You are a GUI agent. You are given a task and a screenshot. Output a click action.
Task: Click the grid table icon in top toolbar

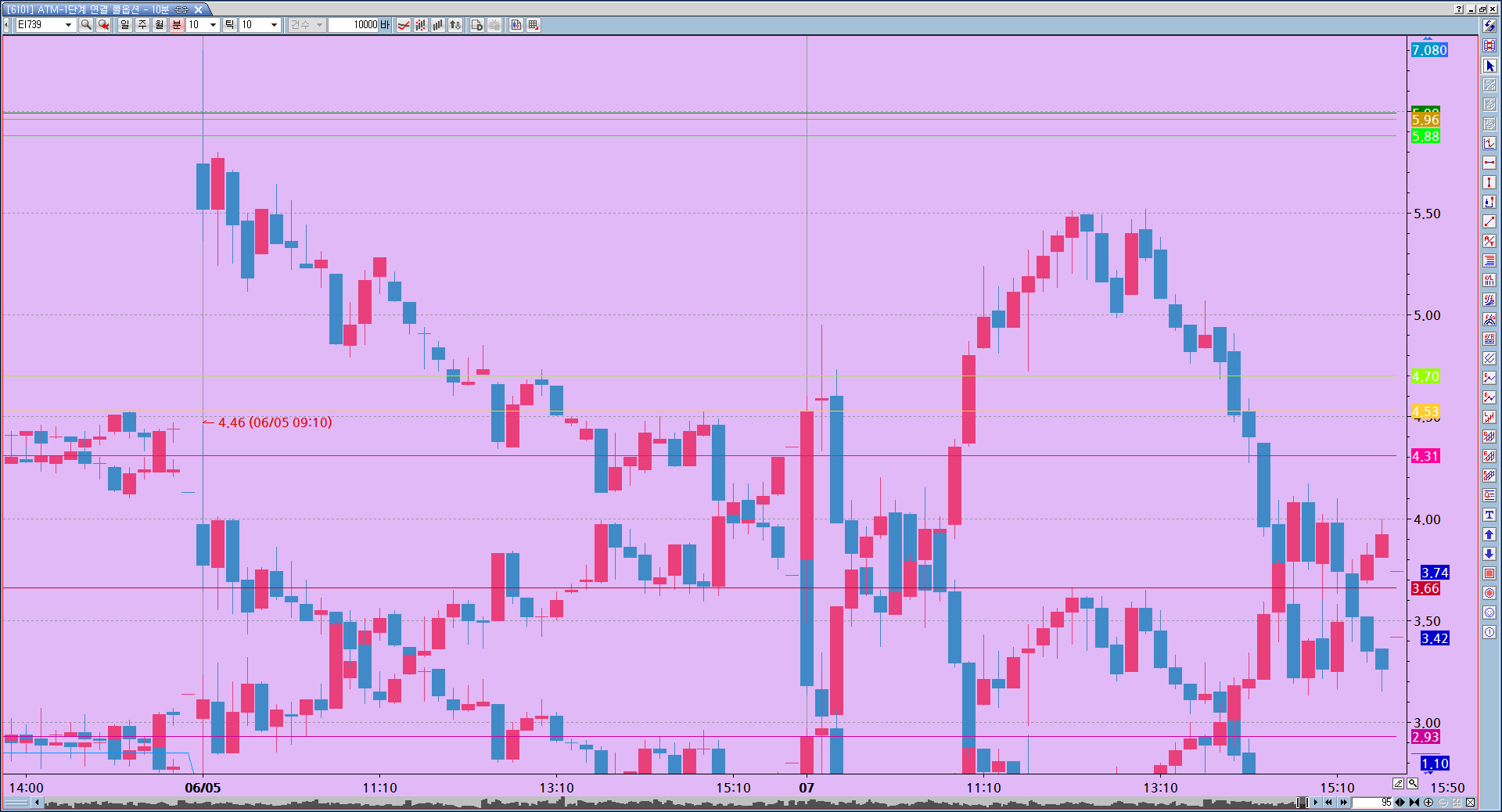point(534,25)
